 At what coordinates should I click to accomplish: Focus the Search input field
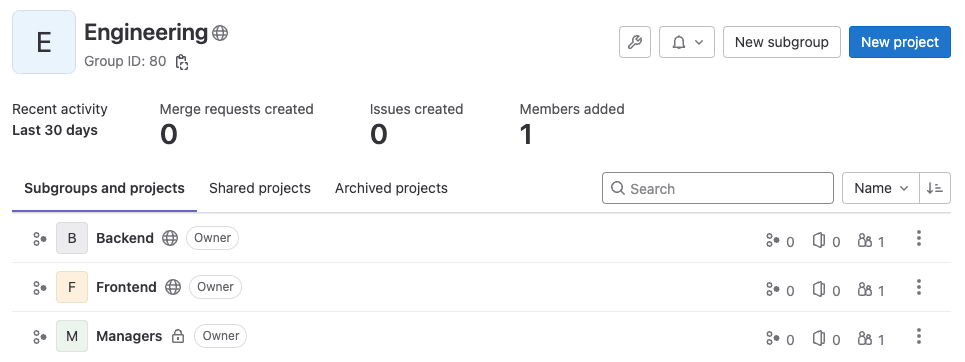click(718, 188)
